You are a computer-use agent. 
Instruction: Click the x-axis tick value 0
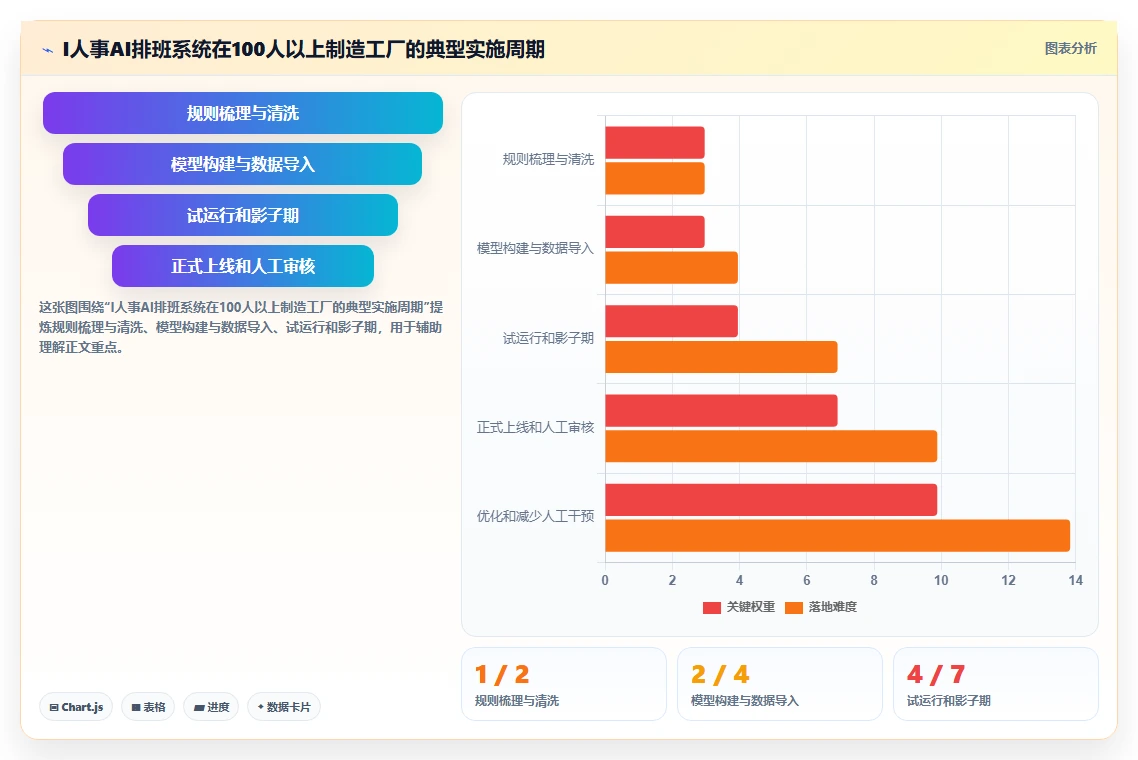(605, 580)
